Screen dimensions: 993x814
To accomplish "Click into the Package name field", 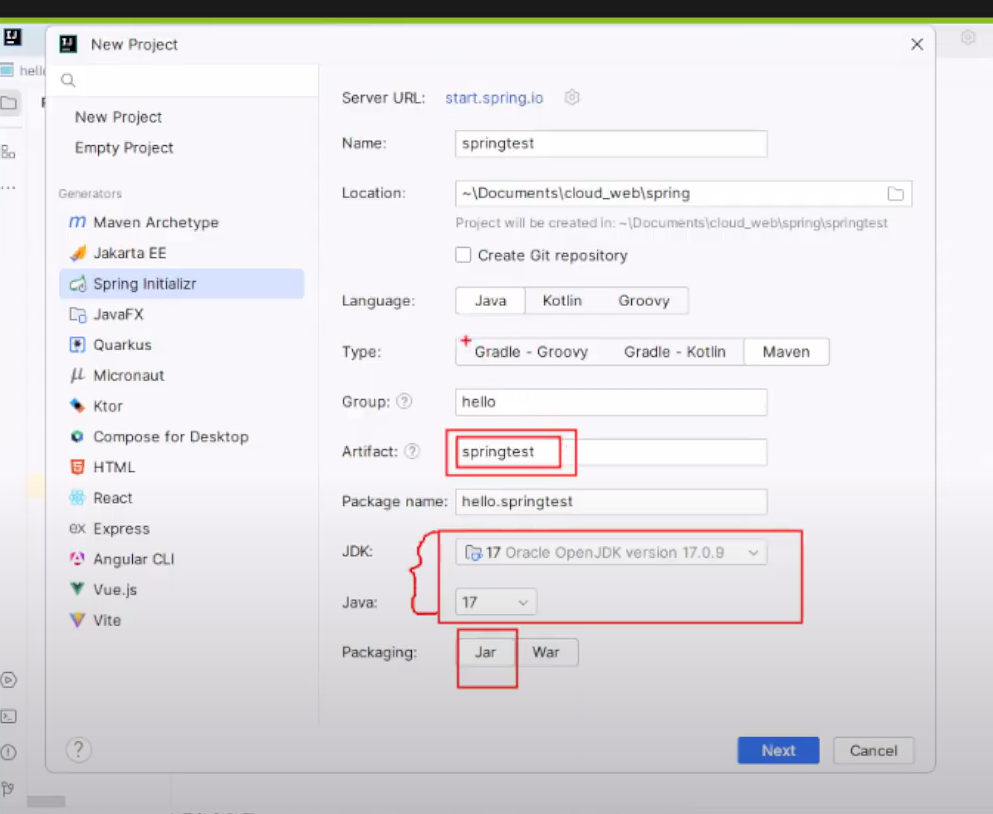I will click(611, 501).
